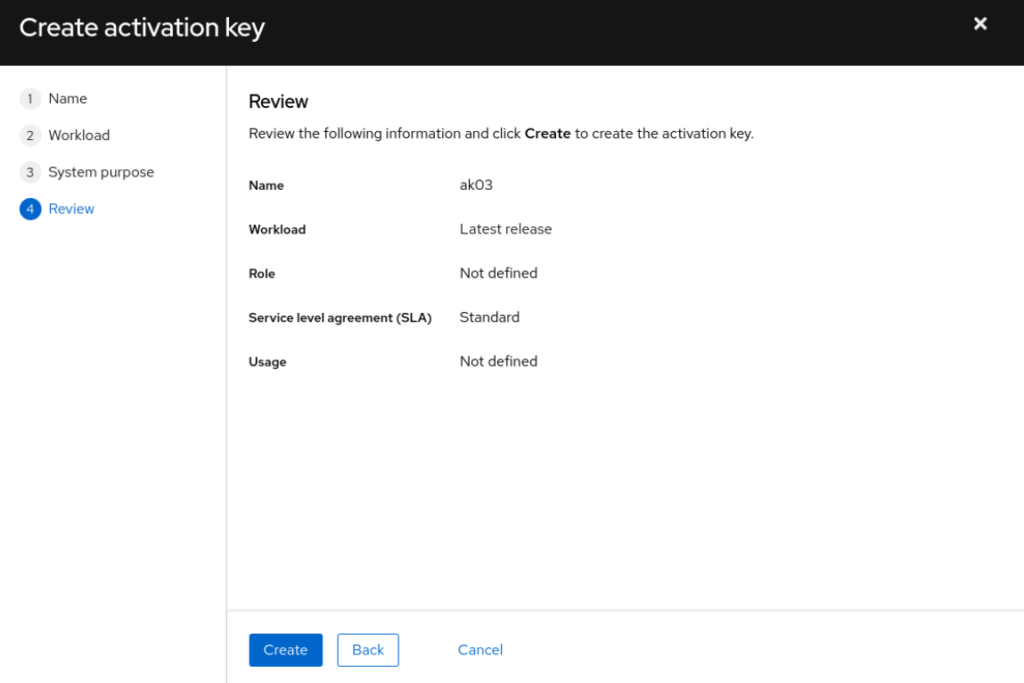Click the 'Create activation key' dialog title
This screenshot has height=683, width=1024.
pyautogui.click(x=142, y=28)
